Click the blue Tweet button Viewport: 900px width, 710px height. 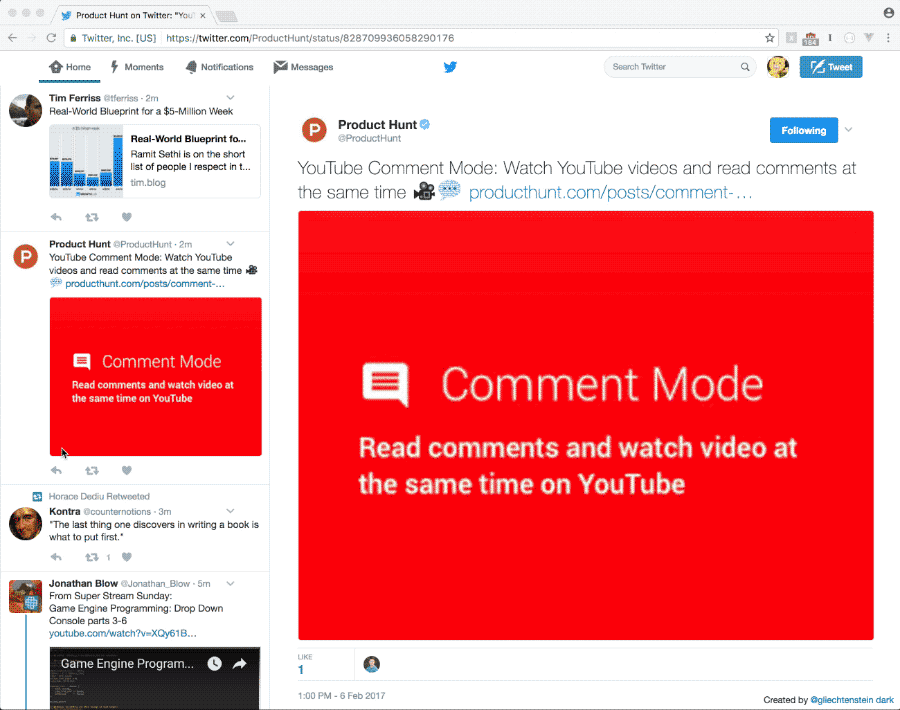(831, 67)
